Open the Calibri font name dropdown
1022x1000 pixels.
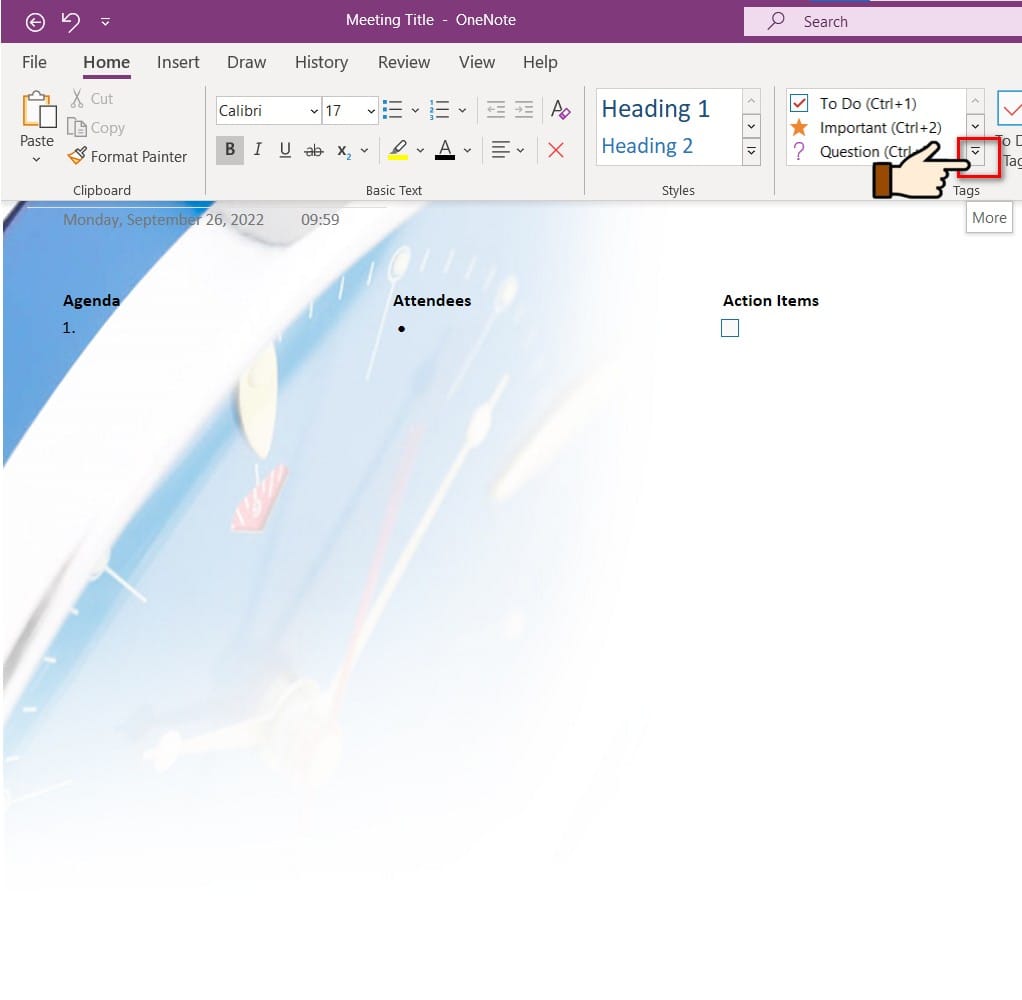tap(314, 111)
